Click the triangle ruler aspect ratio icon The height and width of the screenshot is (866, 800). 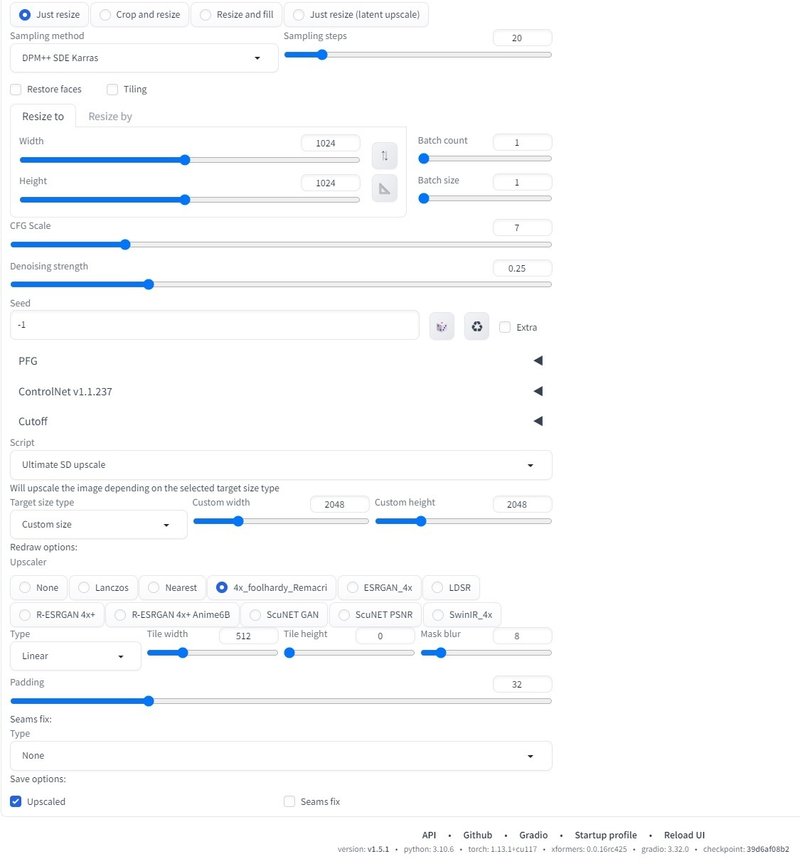point(384,188)
